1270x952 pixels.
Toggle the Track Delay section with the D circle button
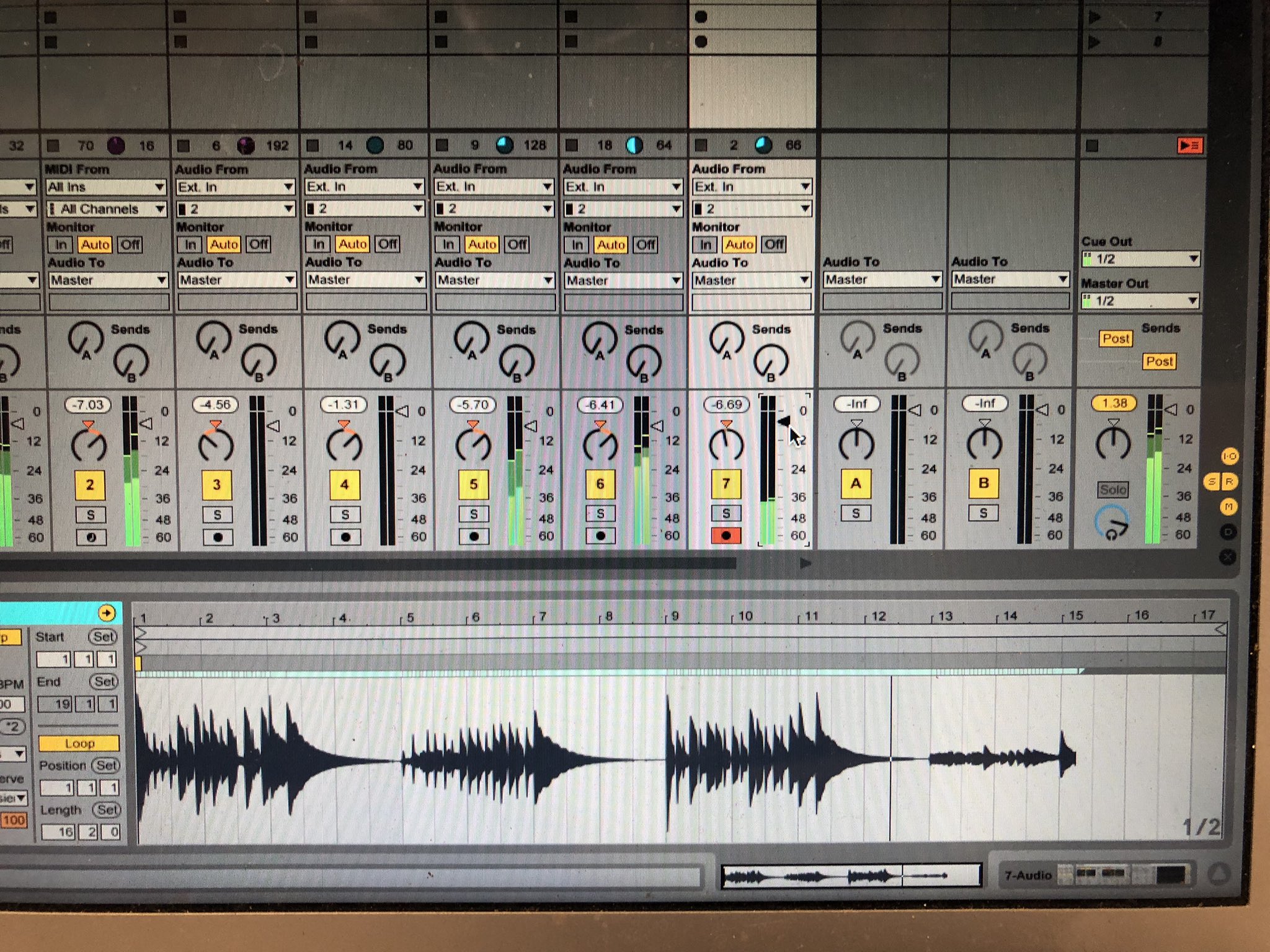(x=1228, y=532)
